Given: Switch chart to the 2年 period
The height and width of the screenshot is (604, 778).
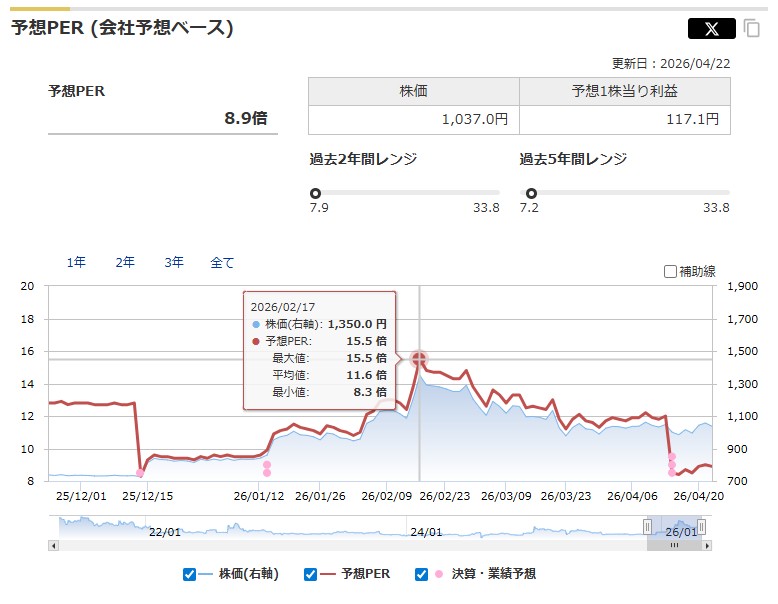Looking at the screenshot, I should pyautogui.click(x=125, y=263).
